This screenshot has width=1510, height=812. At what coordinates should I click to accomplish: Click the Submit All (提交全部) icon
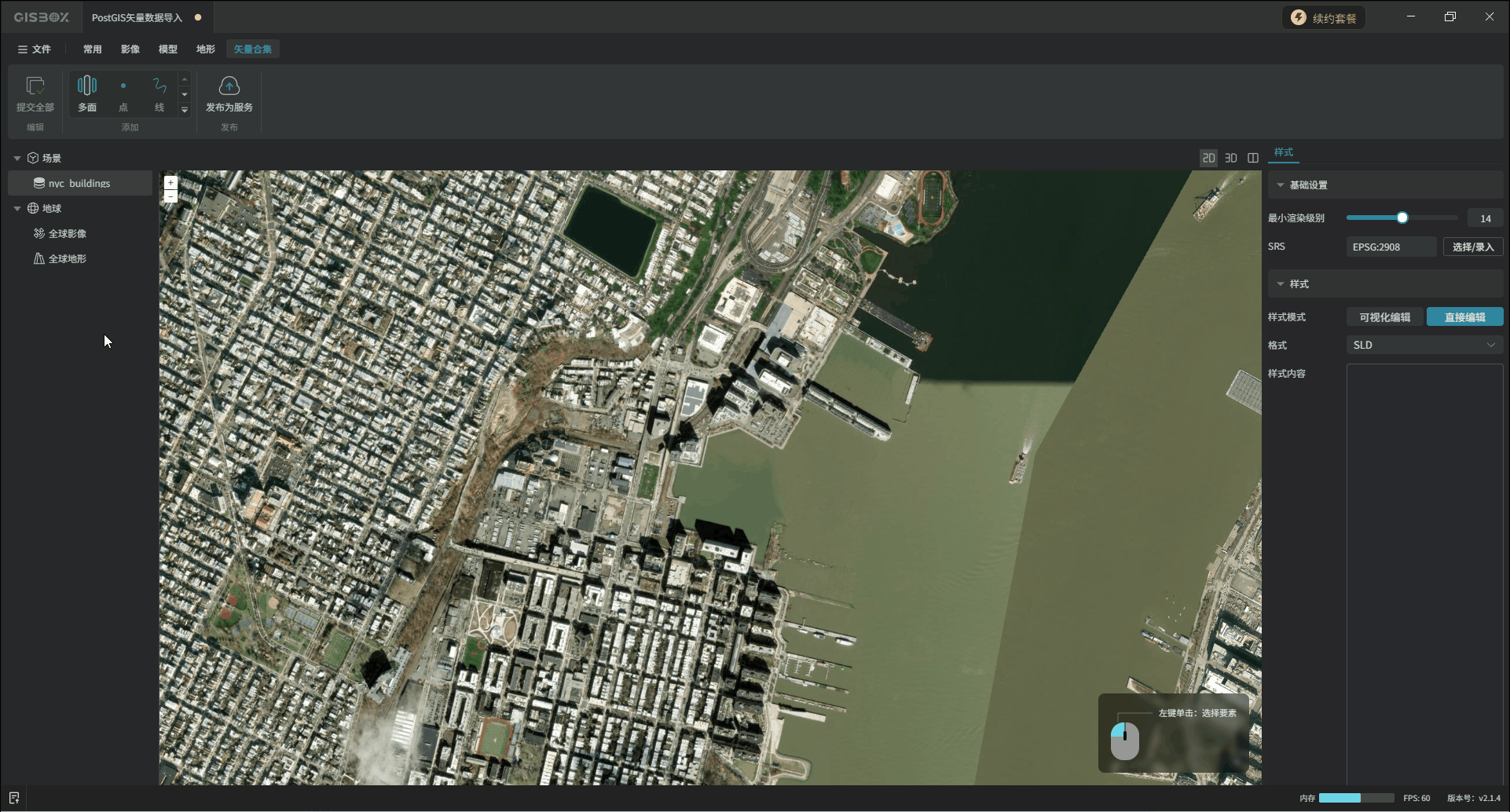point(35,86)
